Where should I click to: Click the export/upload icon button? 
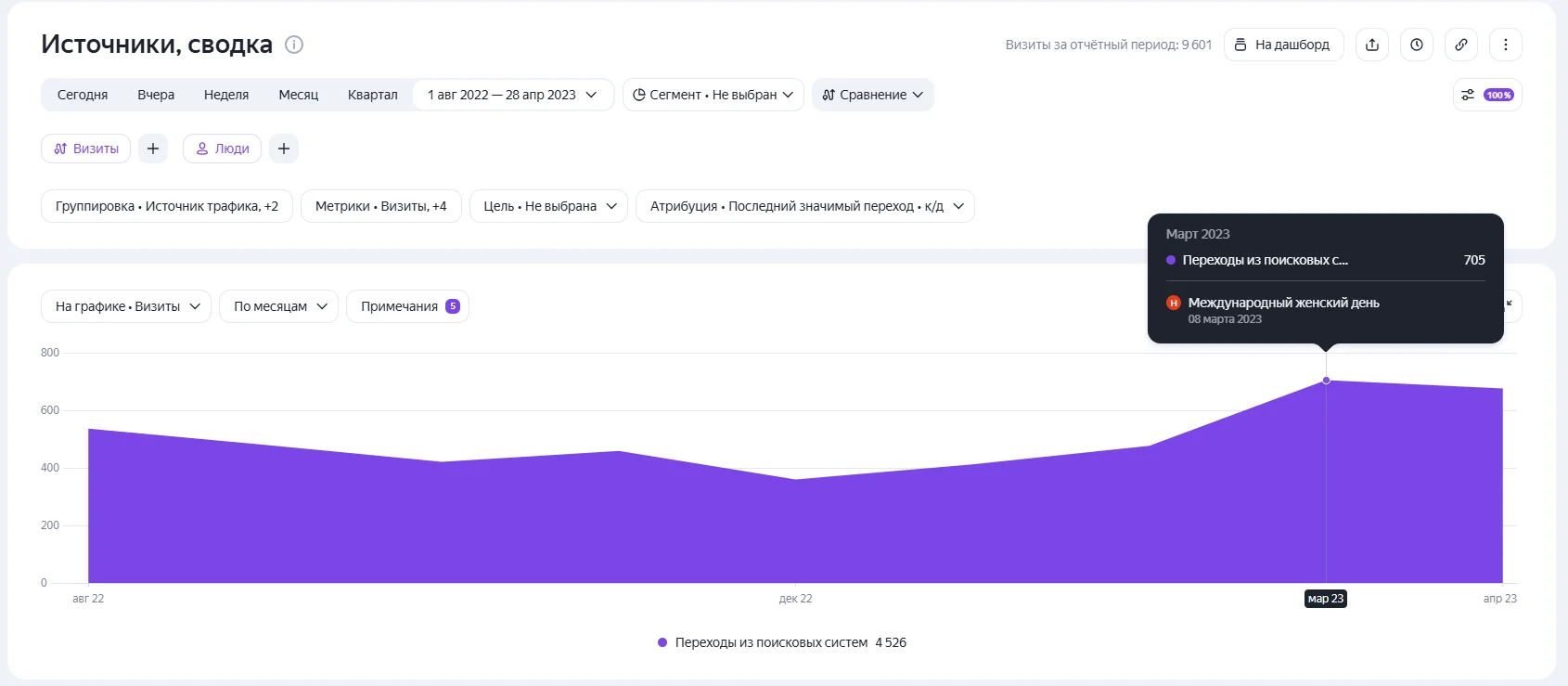click(x=1372, y=45)
